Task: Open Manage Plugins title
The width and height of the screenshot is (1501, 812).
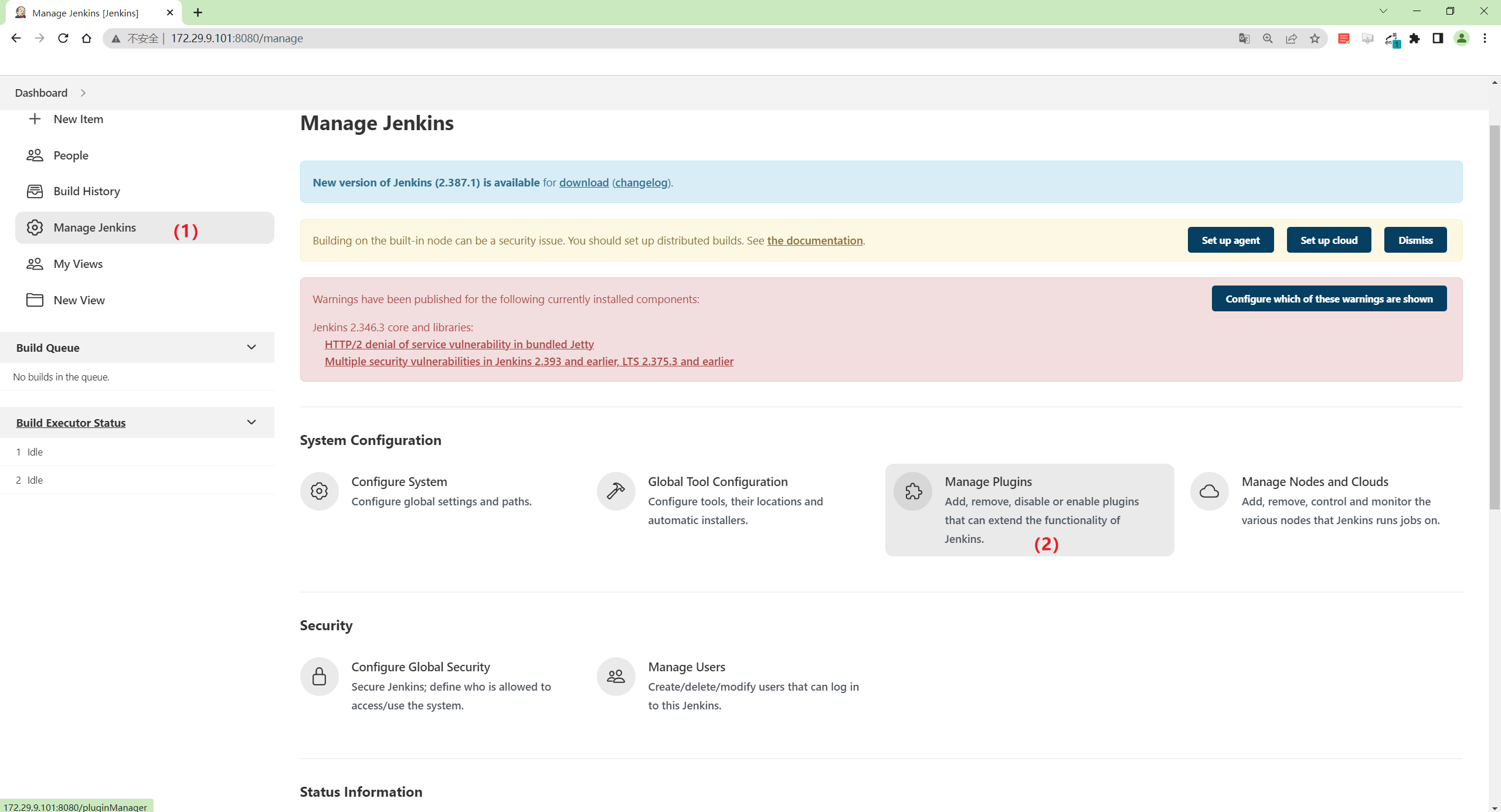Action: [988, 481]
